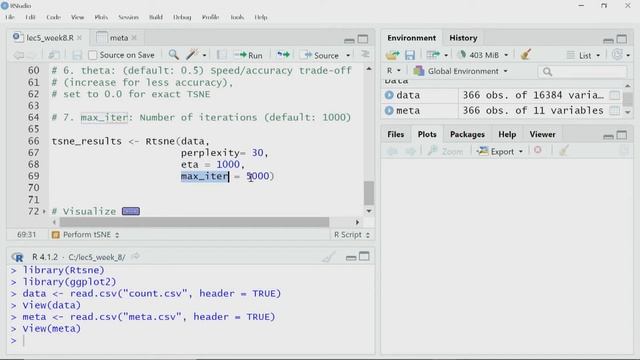Open table view icon for meta row
This screenshot has width=640, height=360.
tap(614, 110)
